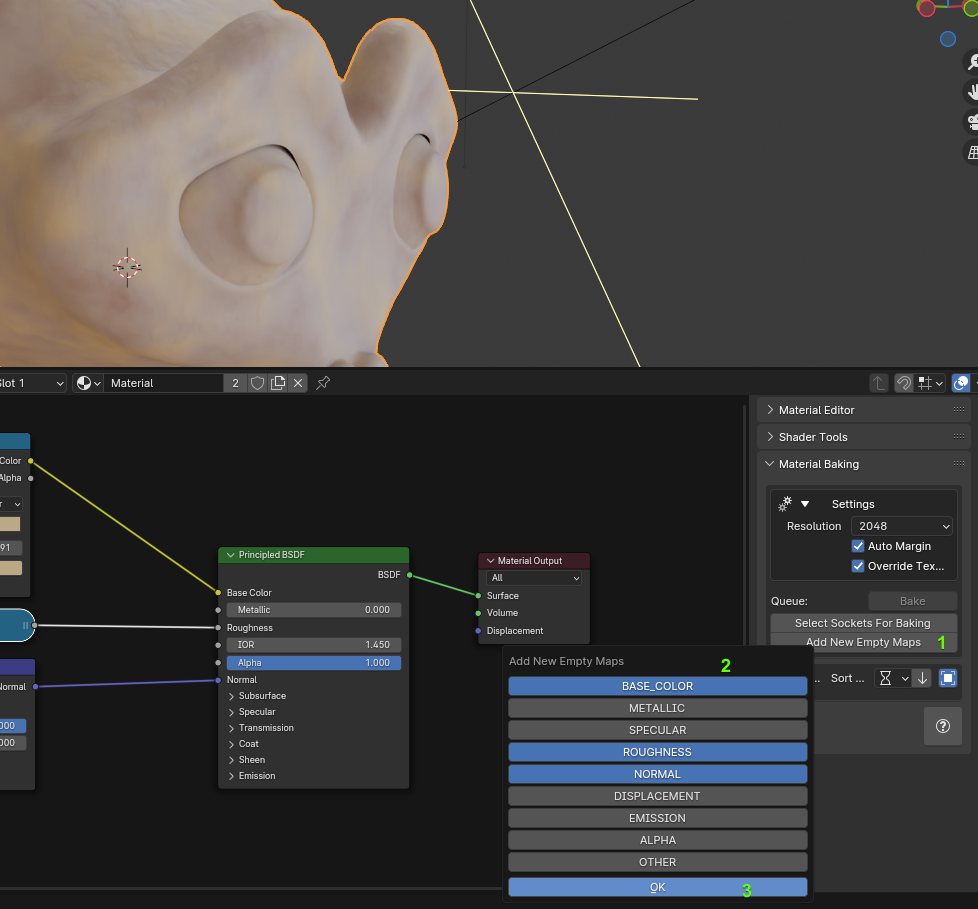Screen dimensions: 978x909
Task: Click the help question mark button
Action: [x=942, y=727]
